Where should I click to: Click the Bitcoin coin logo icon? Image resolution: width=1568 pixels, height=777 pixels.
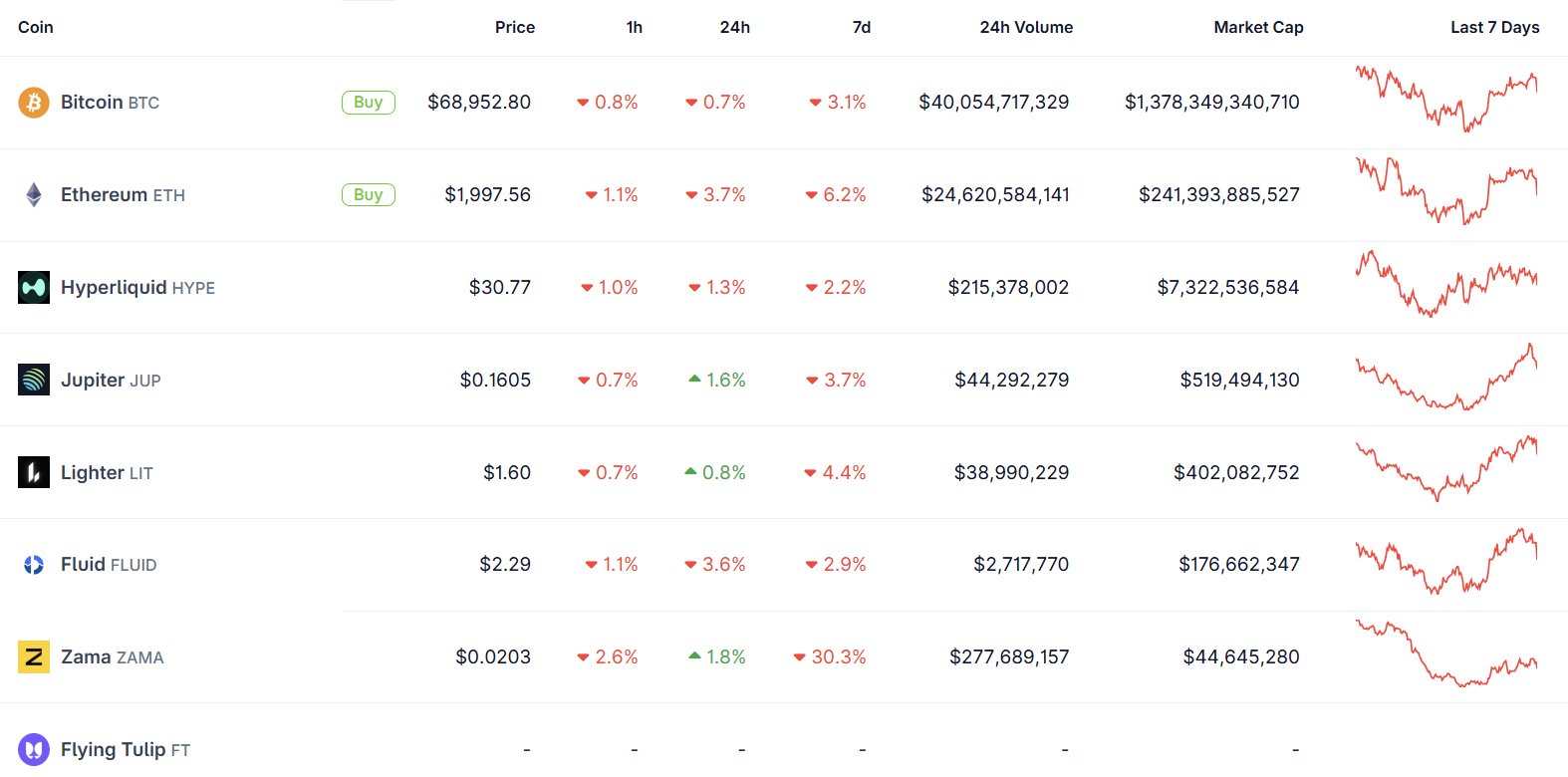[x=34, y=103]
